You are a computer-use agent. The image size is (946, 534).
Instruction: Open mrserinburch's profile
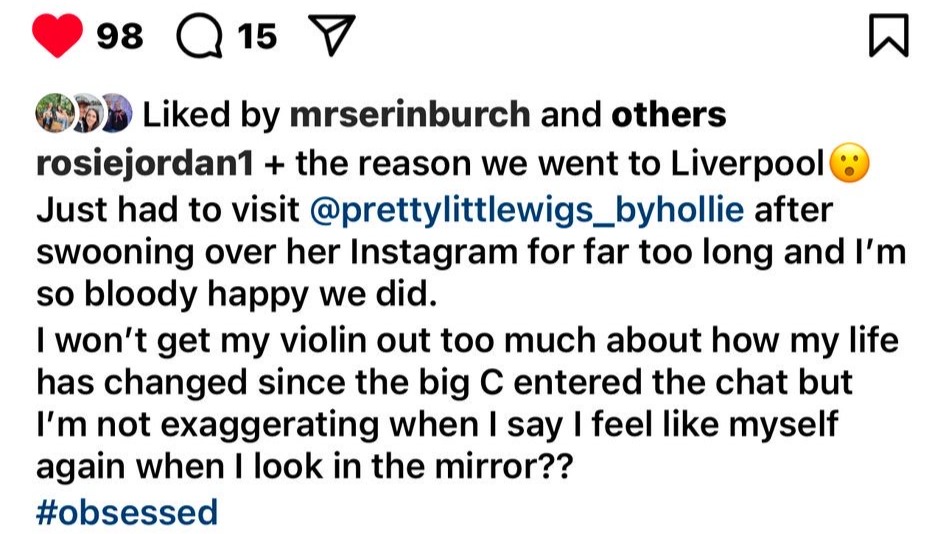coord(409,115)
